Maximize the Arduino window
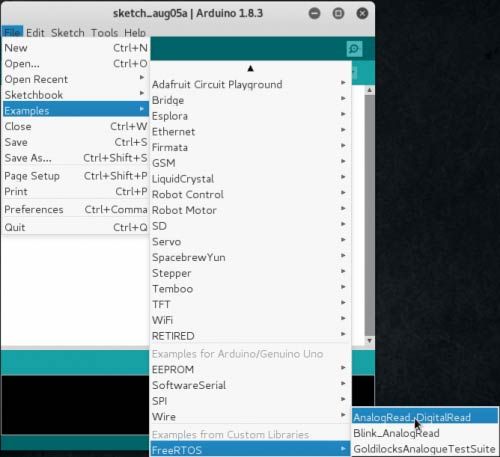This screenshot has width=500, height=457. coord(338,13)
